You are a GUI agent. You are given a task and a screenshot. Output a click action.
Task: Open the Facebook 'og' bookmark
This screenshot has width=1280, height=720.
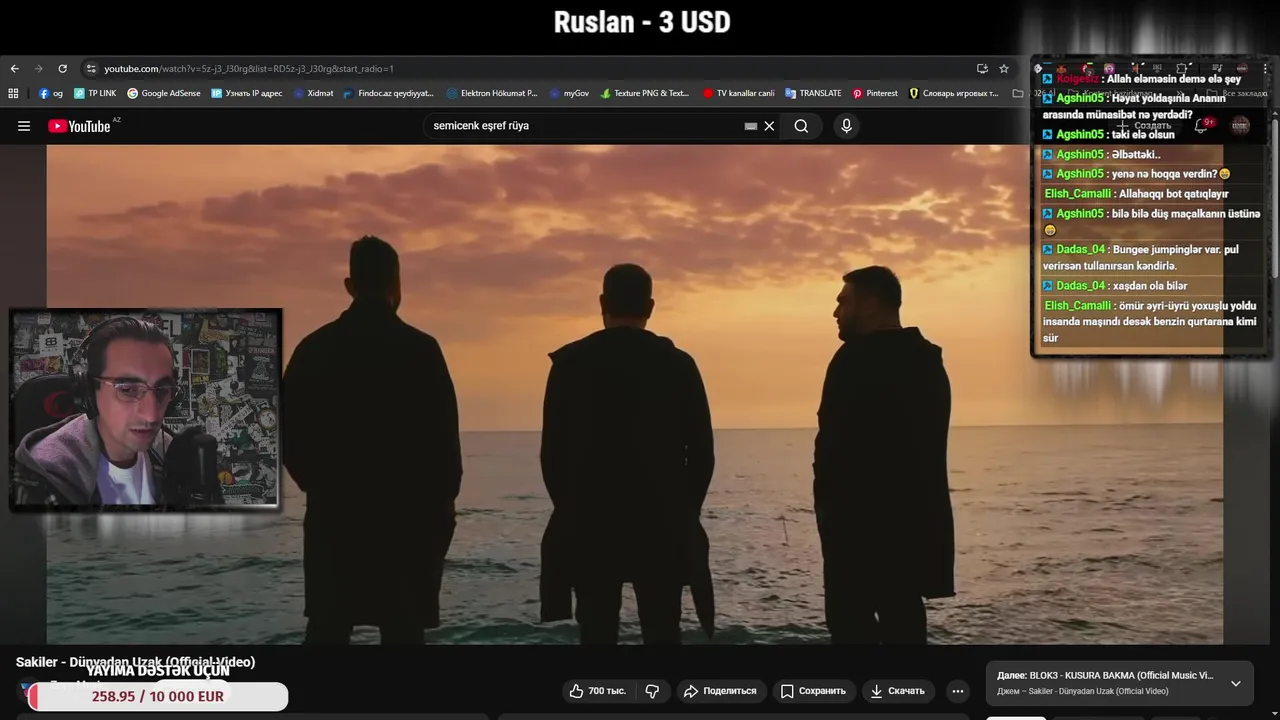pyautogui.click(x=51, y=93)
